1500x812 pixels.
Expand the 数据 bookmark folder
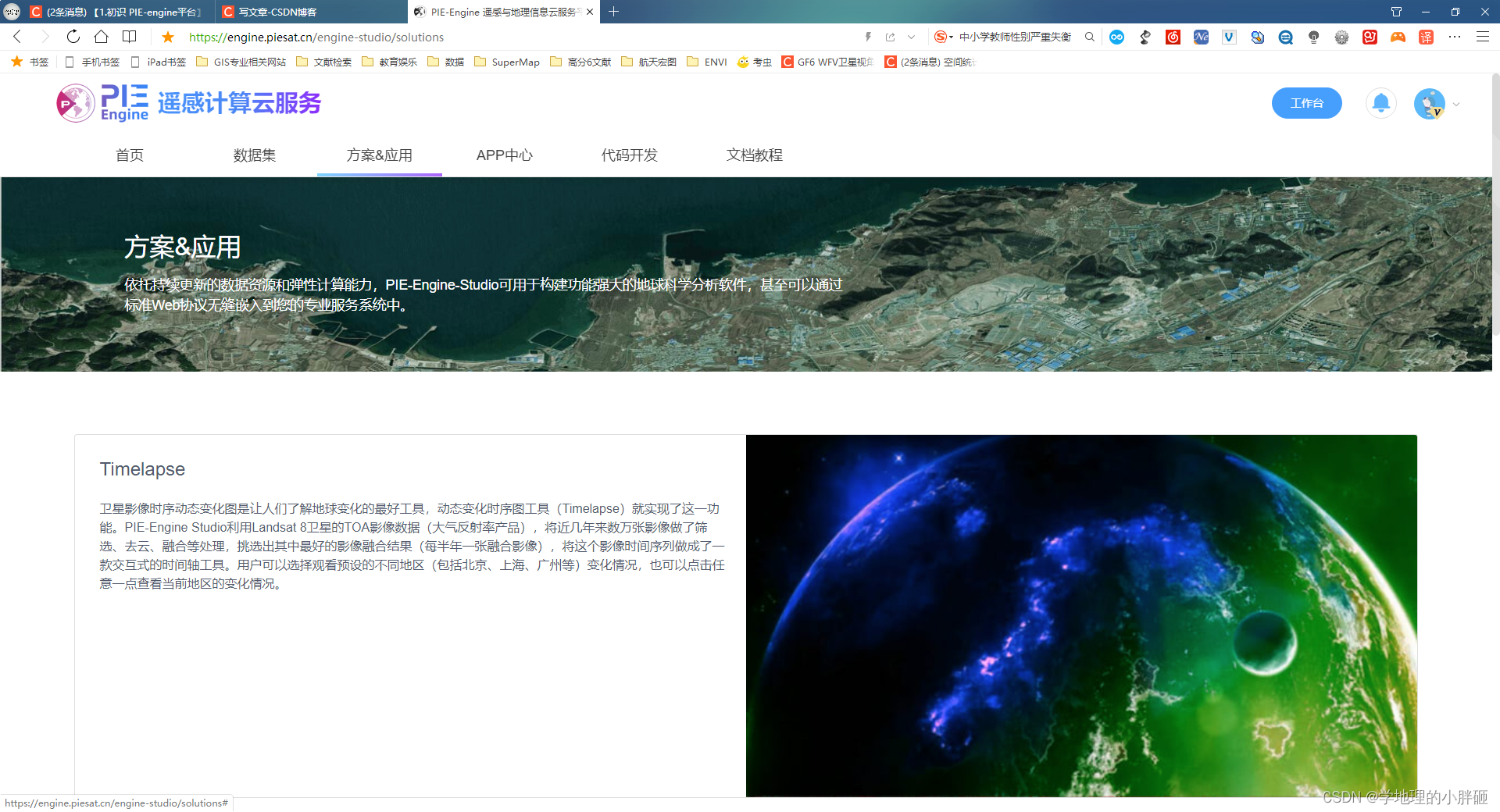446,62
